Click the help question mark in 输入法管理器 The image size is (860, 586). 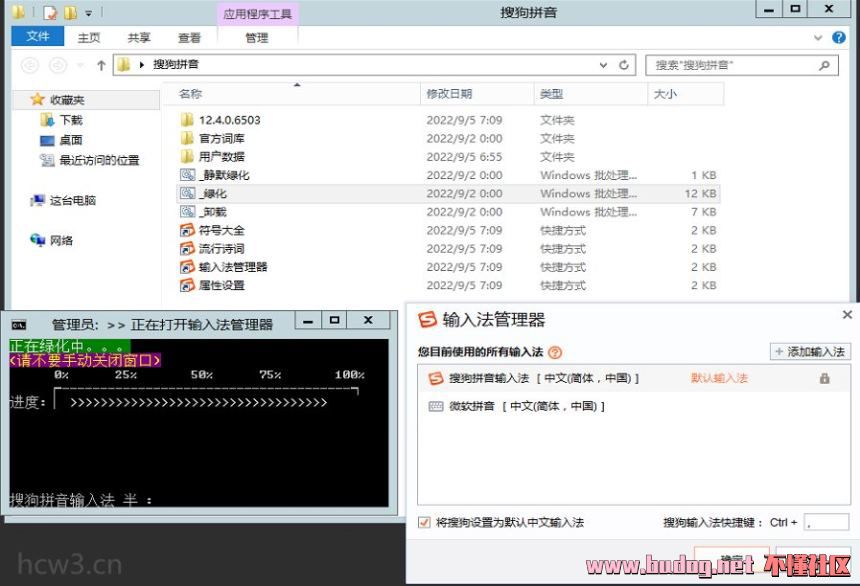pyautogui.click(x=555, y=352)
